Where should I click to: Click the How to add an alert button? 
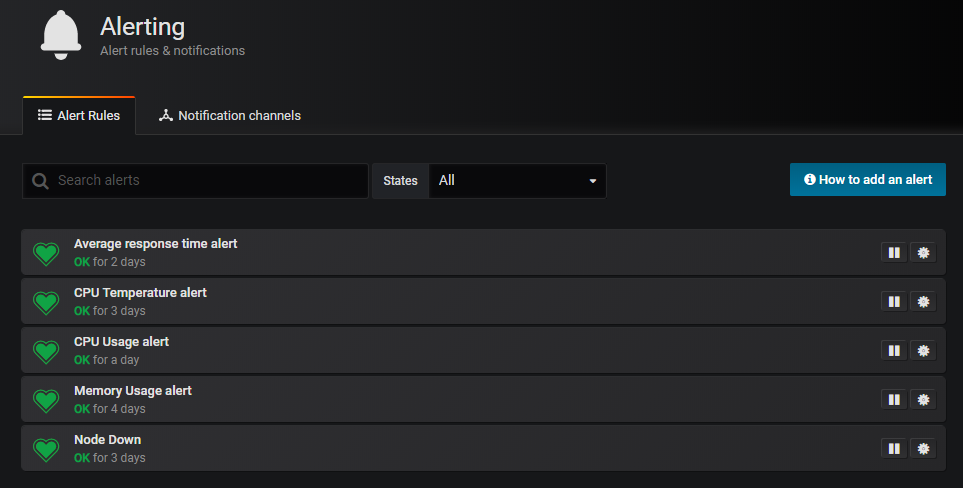[x=867, y=180]
